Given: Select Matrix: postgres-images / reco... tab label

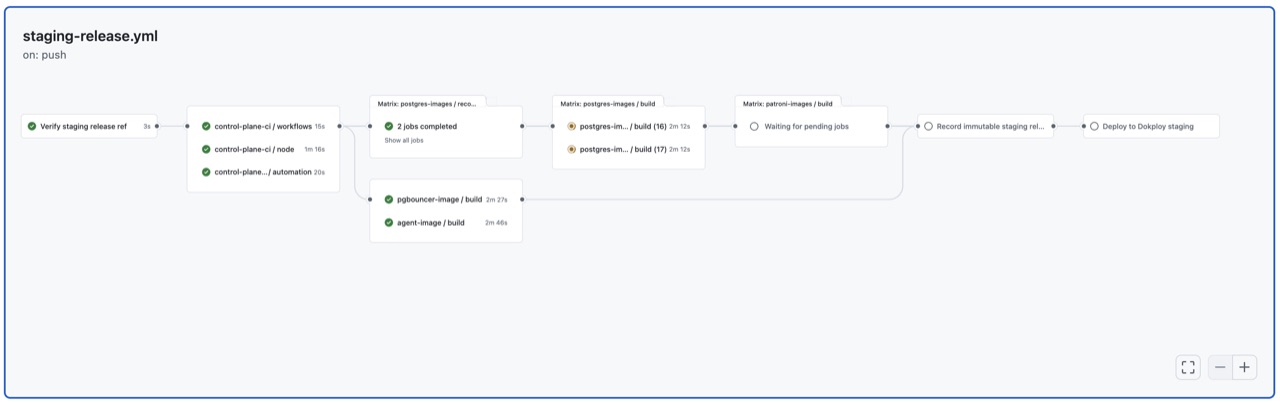Looking at the screenshot, I should click(427, 103).
